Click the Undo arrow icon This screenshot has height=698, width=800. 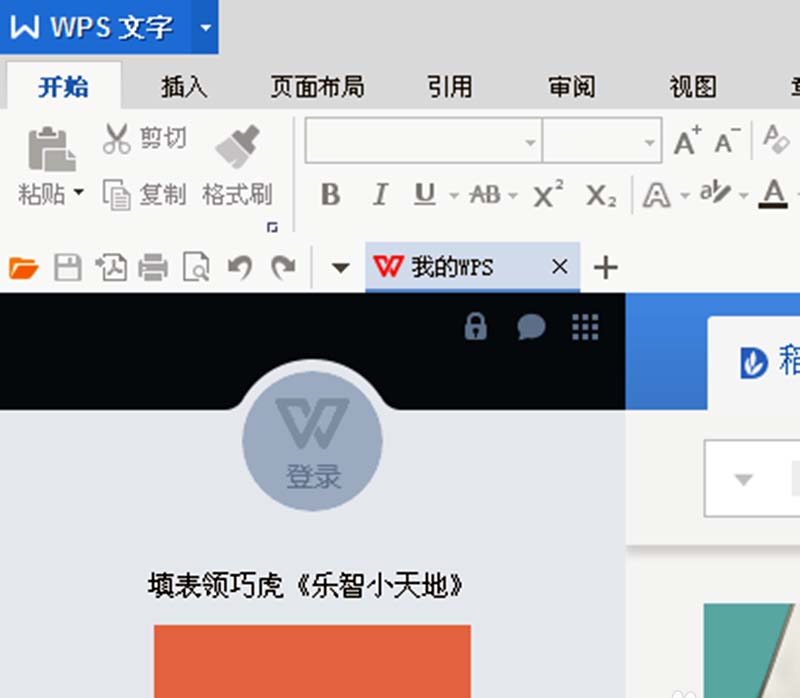tap(240, 267)
